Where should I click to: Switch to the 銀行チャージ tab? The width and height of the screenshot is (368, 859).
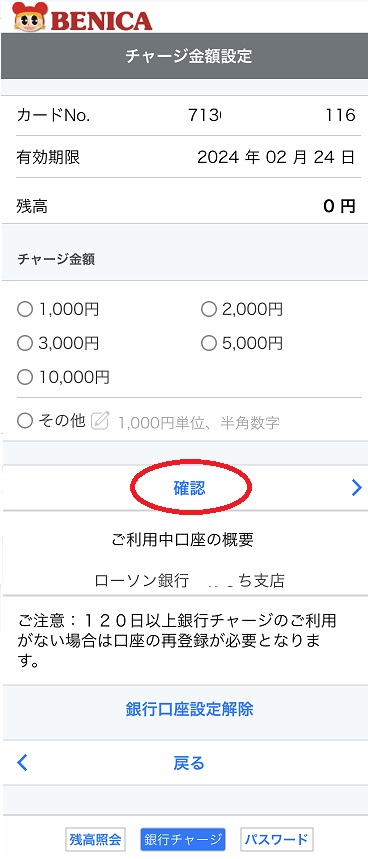point(183,839)
